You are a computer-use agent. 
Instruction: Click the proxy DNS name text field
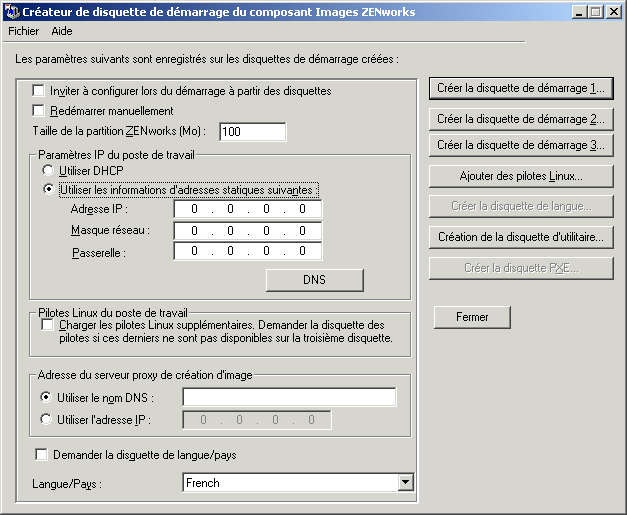[290, 397]
